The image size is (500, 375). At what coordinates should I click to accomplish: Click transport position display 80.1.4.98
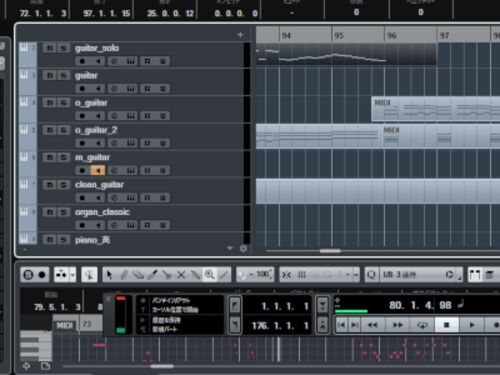pos(420,305)
